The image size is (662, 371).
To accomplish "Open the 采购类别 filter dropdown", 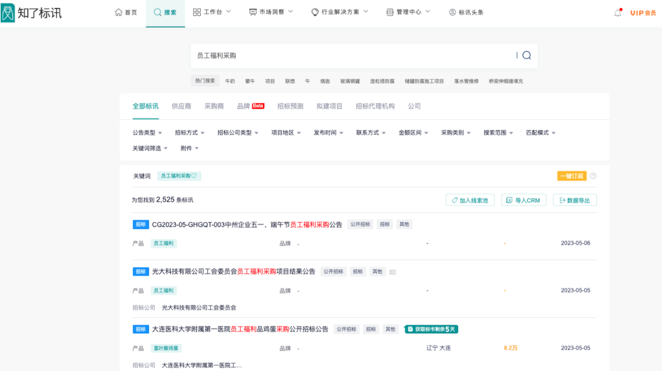I will click(x=456, y=133).
